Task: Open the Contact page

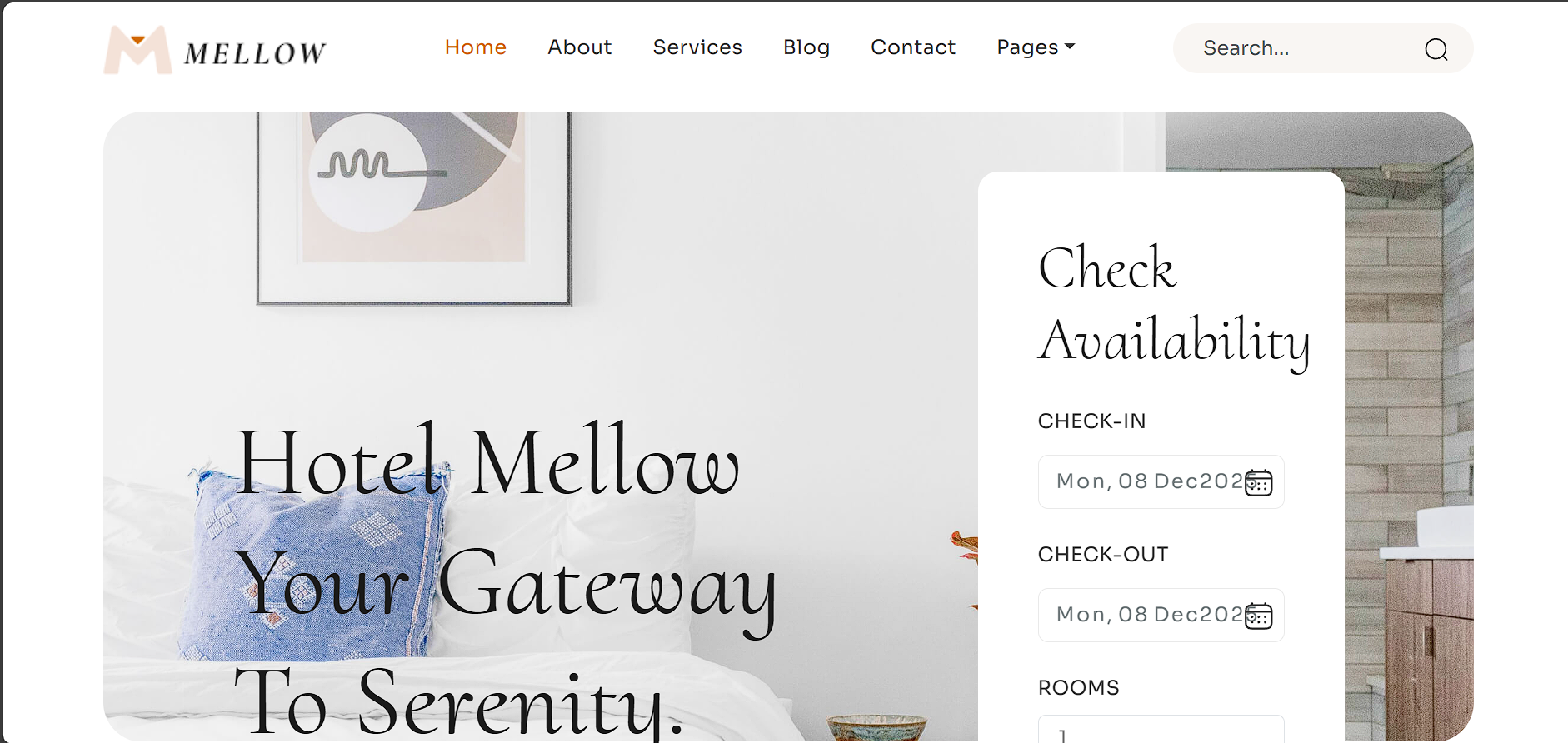Action: tap(913, 47)
